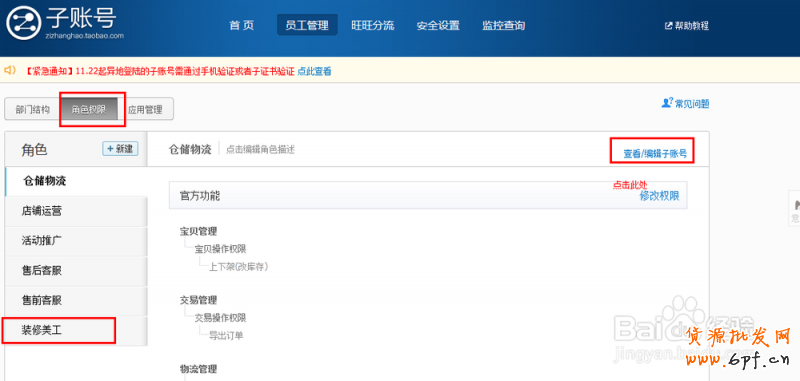Click the 修改权限 link
Screen dimensions: 800x381
(x=659, y=196)
